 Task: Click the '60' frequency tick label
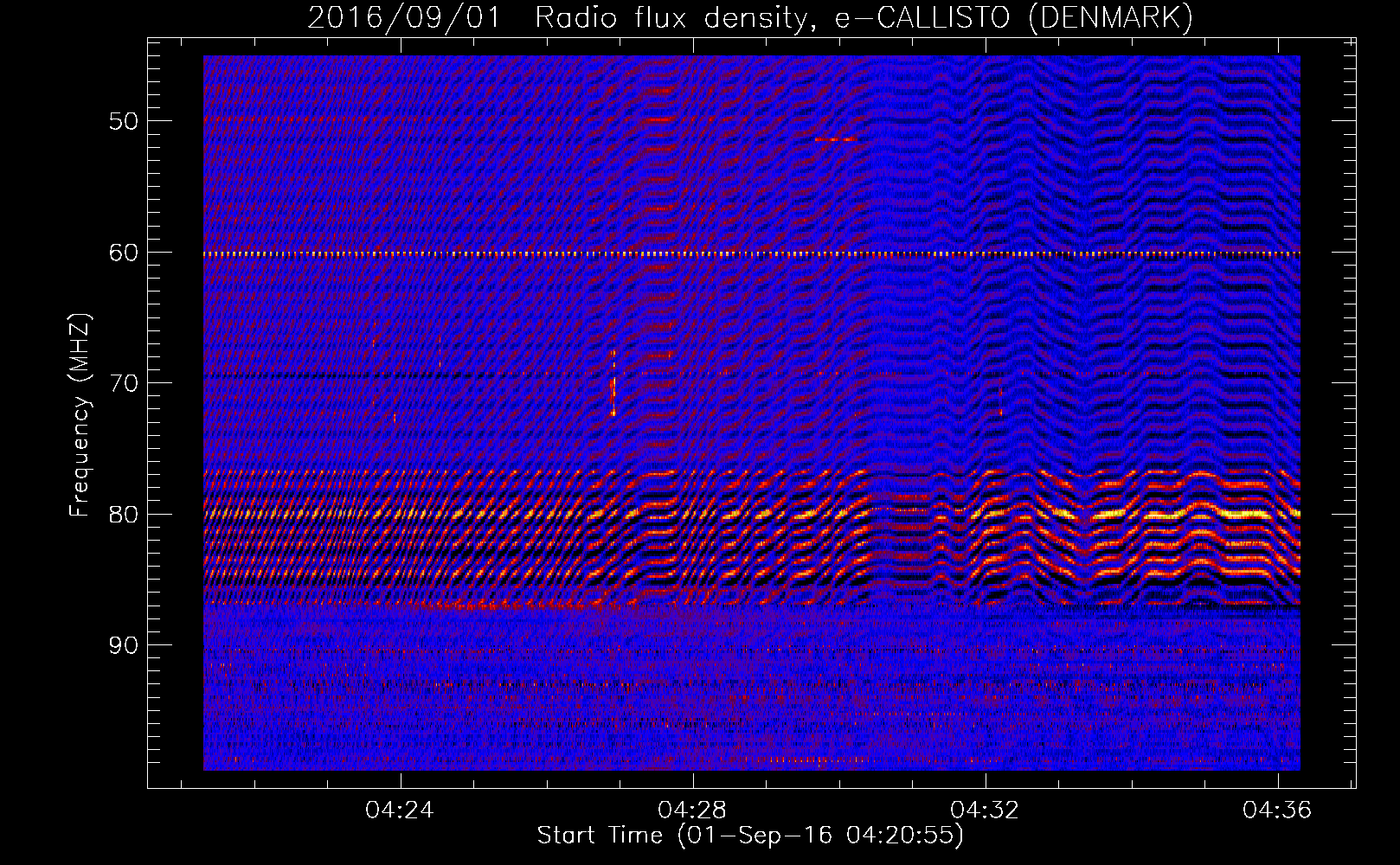tap(123, 253)
